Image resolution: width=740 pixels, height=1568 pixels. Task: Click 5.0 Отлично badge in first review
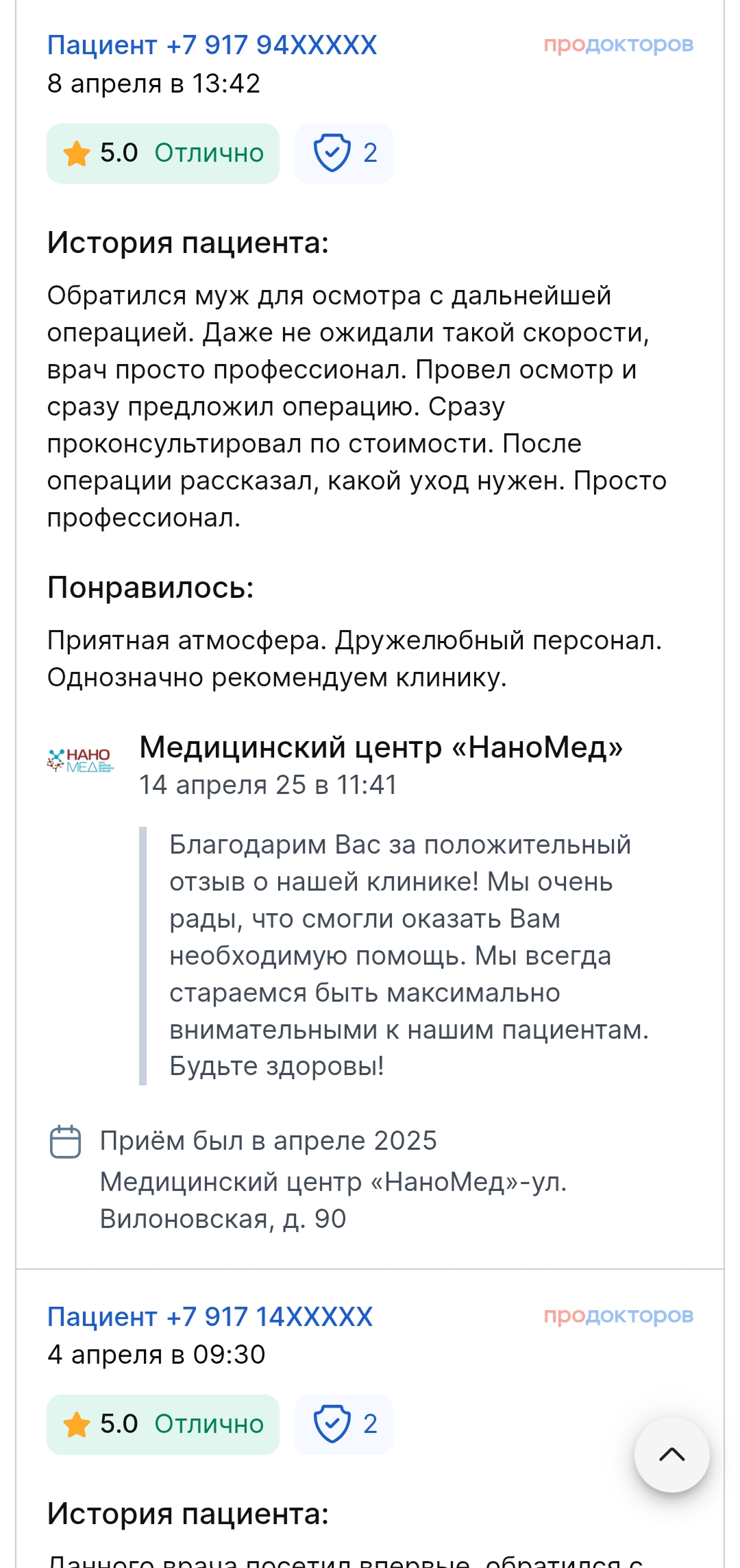tap(163, 154)
